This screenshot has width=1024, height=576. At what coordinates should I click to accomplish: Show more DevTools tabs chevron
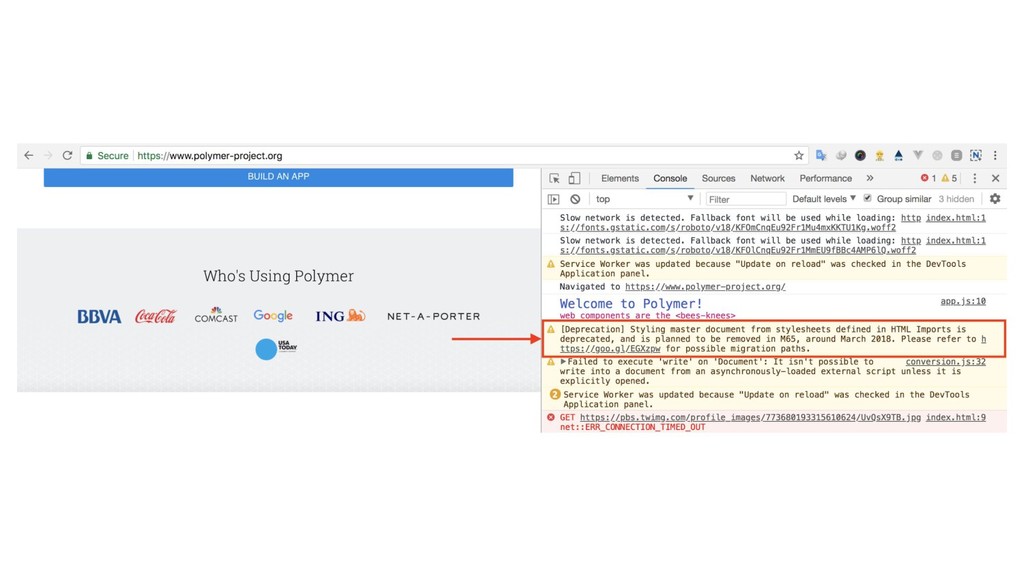click(x=870, y=178)
